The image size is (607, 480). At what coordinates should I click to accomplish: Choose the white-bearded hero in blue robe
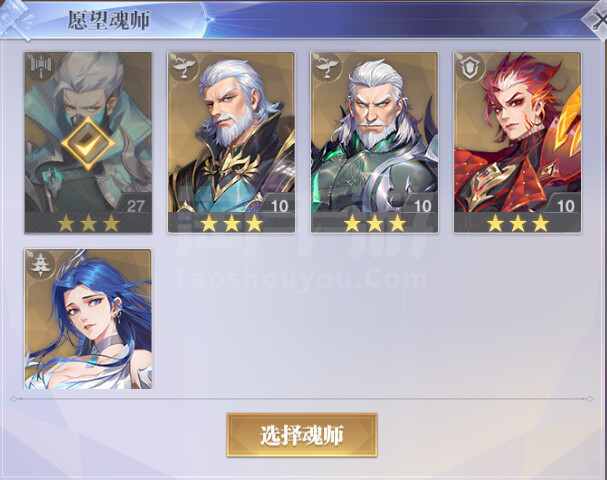click(x=231, y=142)
